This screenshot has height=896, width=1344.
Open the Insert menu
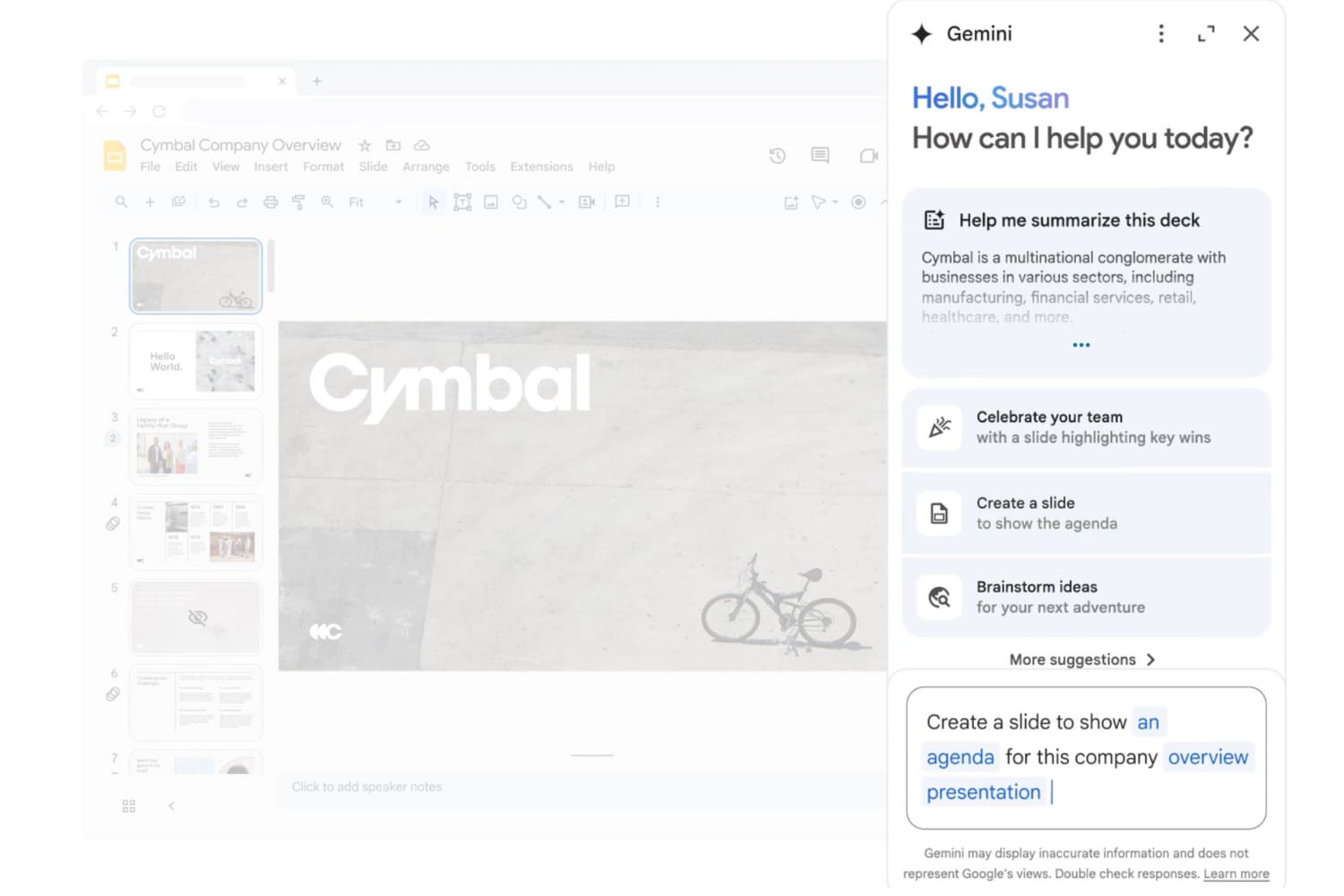point(271,167)
